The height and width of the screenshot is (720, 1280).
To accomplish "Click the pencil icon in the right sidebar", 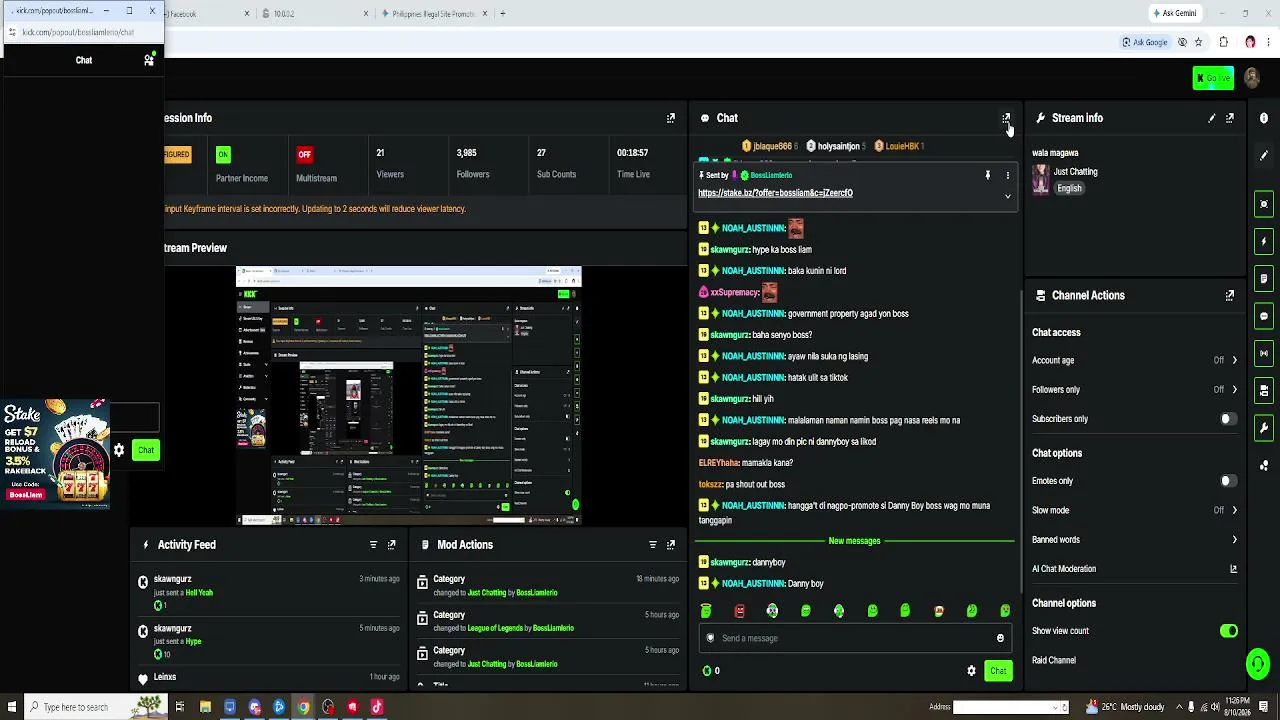I will [1264, 156].
